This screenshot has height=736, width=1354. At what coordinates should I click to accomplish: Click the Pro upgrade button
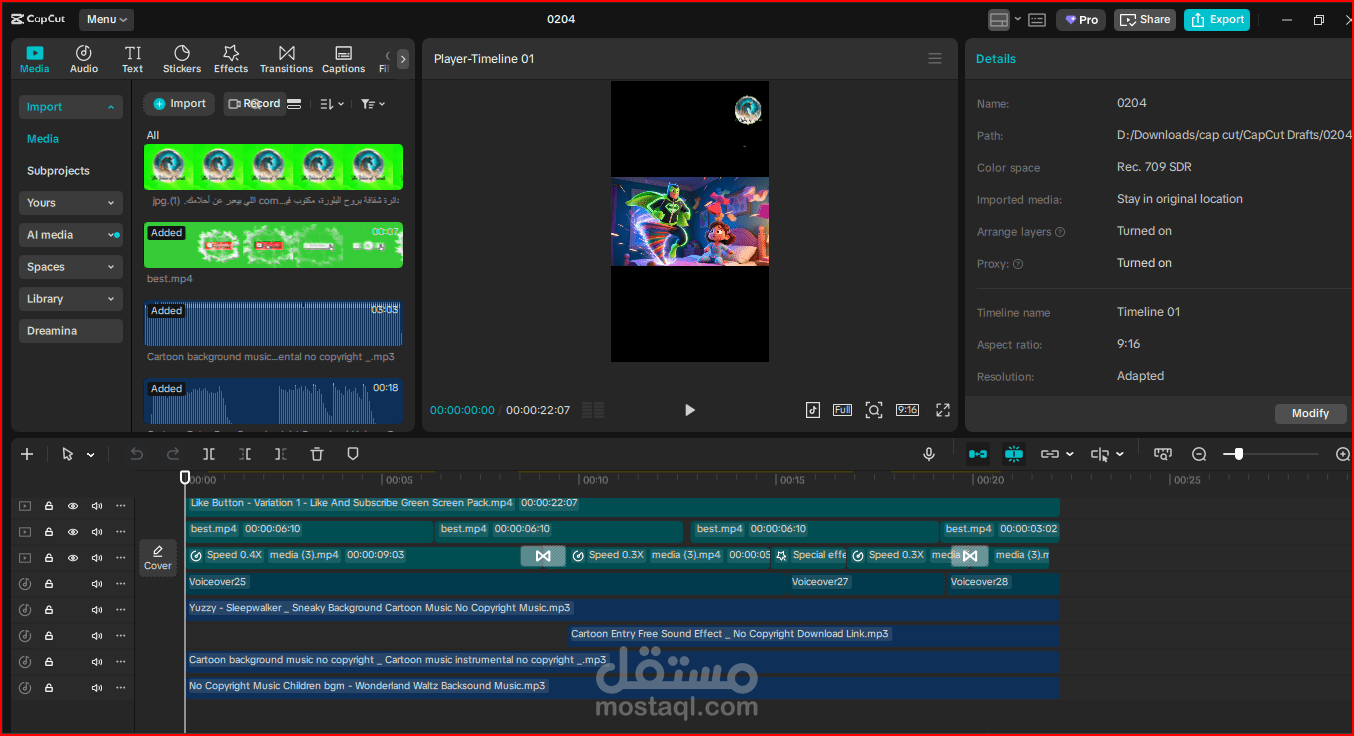click(x=1081, y=19)
